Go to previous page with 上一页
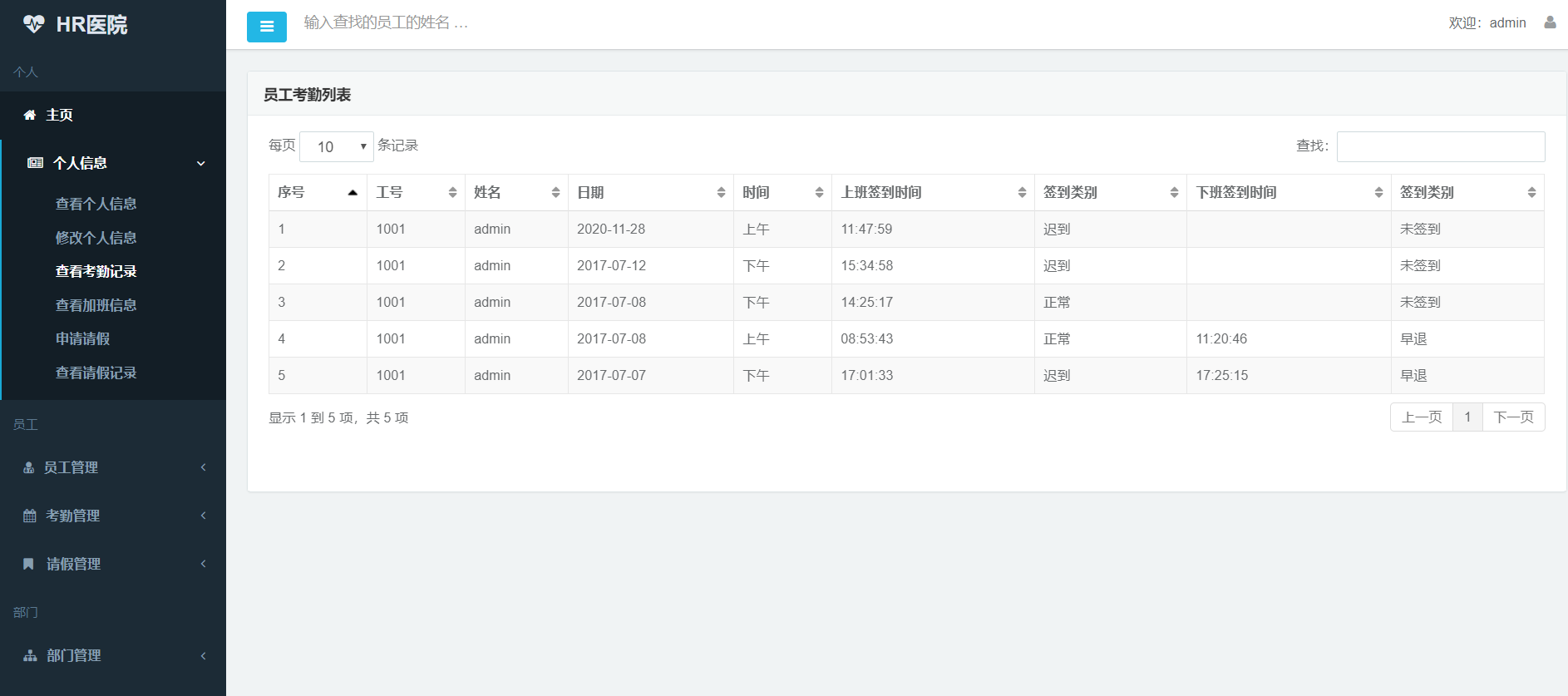Image resolution: width=1568 pixels, height=696 pixels. coord(1422,417)
